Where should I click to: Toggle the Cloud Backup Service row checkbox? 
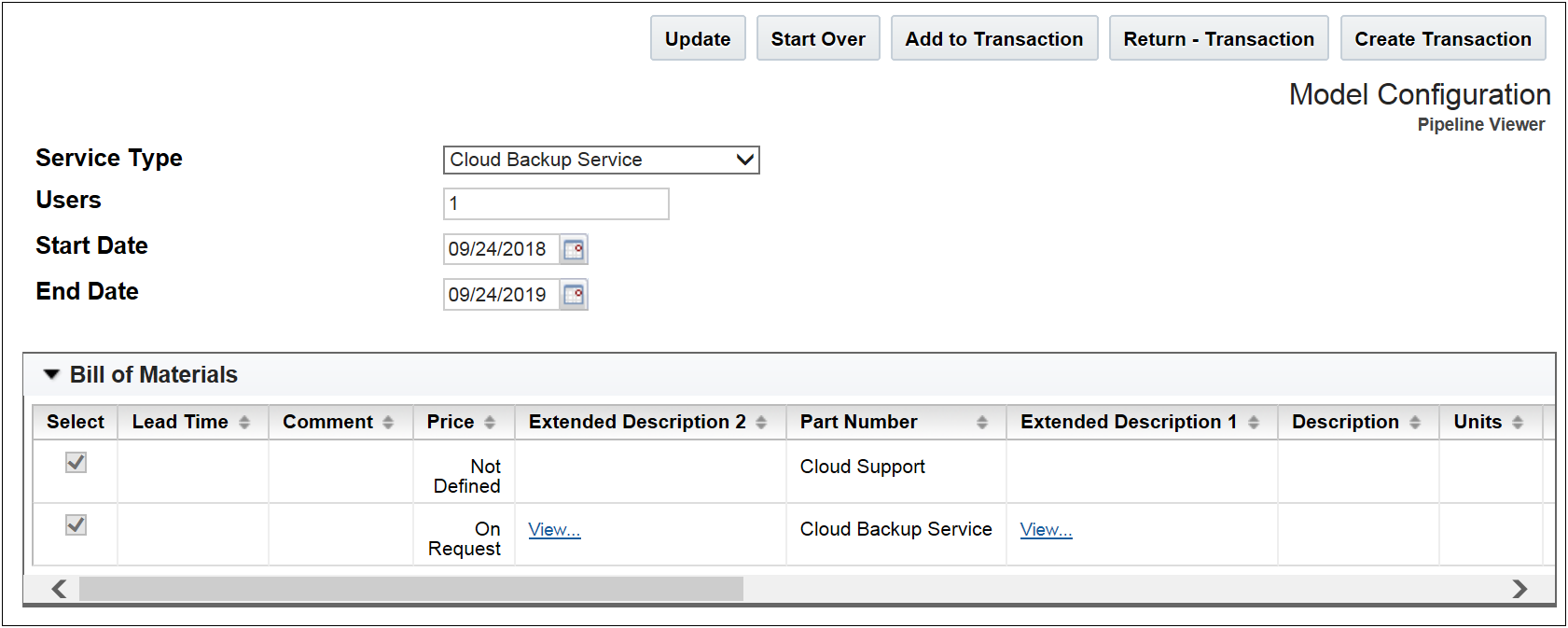click(76, 525)
